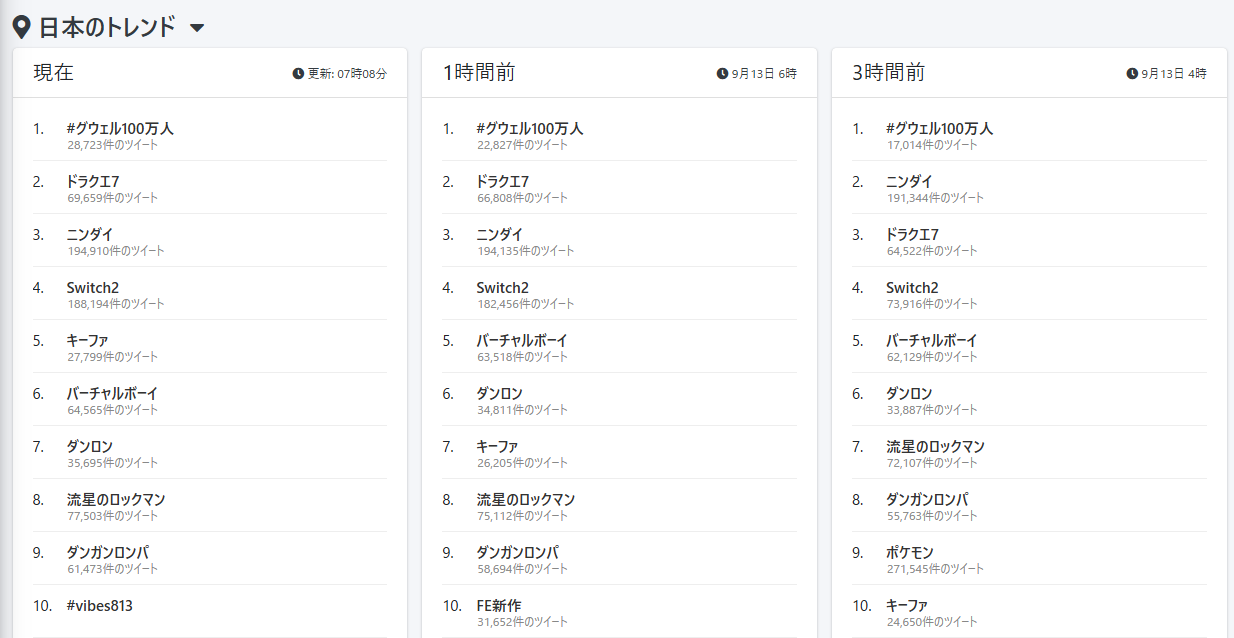Open キーファ ranked 5th in 現在 list
The image size is (1234, 638).
87,341
